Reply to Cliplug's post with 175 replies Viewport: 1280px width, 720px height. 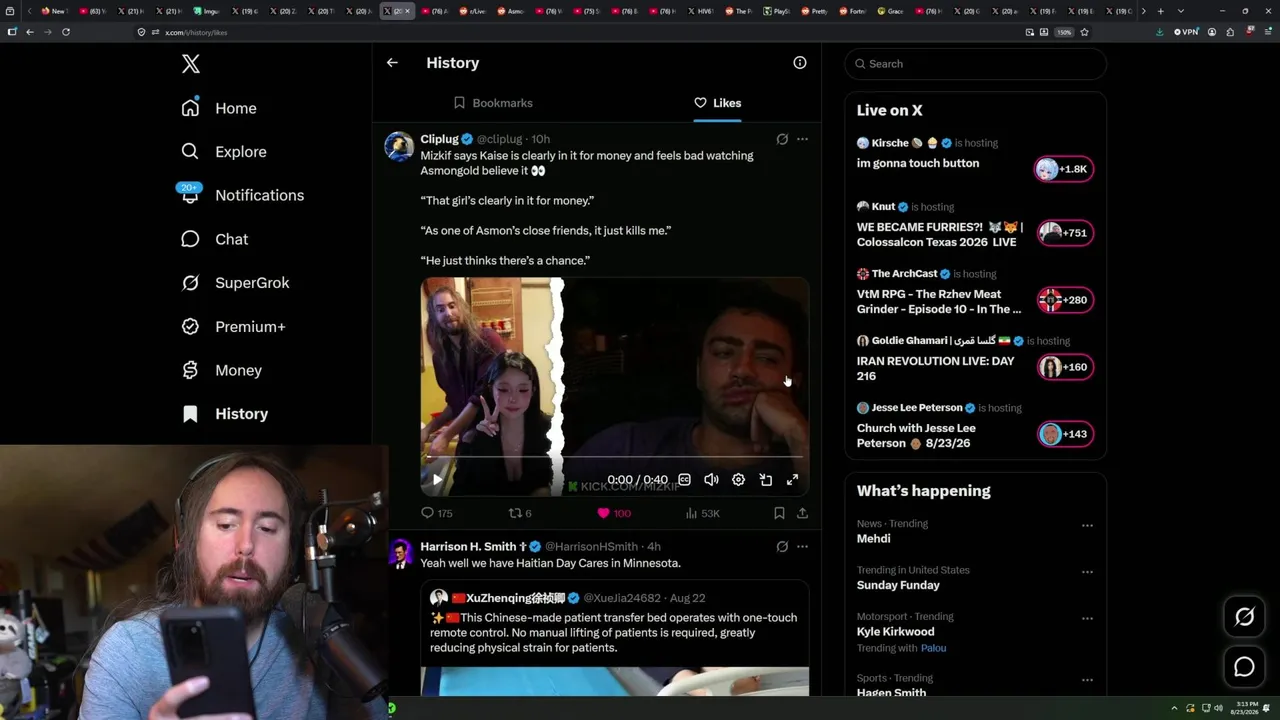point(437,513)
